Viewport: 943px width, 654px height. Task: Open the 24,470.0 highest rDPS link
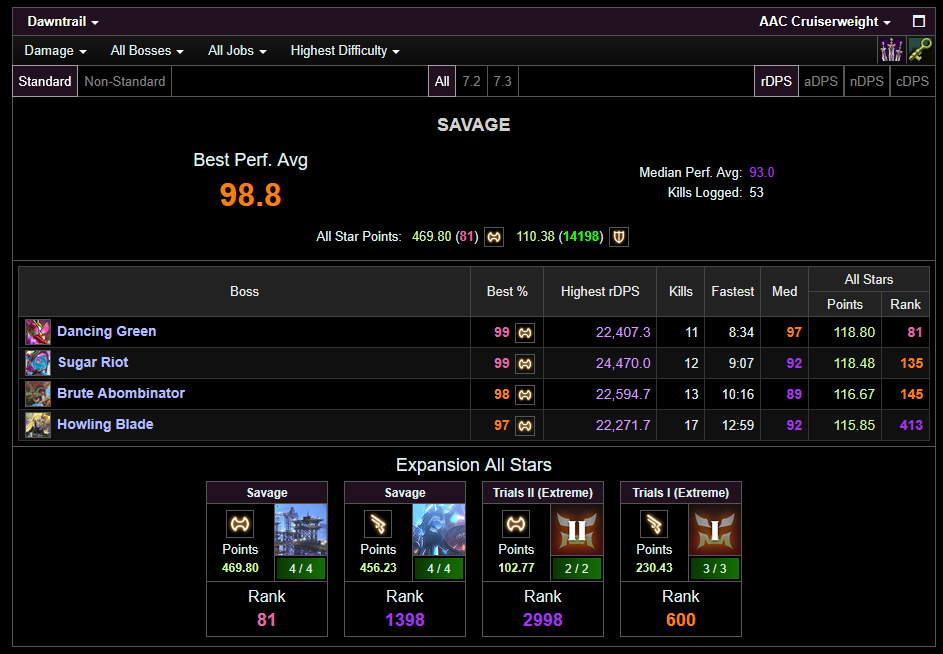623,363
